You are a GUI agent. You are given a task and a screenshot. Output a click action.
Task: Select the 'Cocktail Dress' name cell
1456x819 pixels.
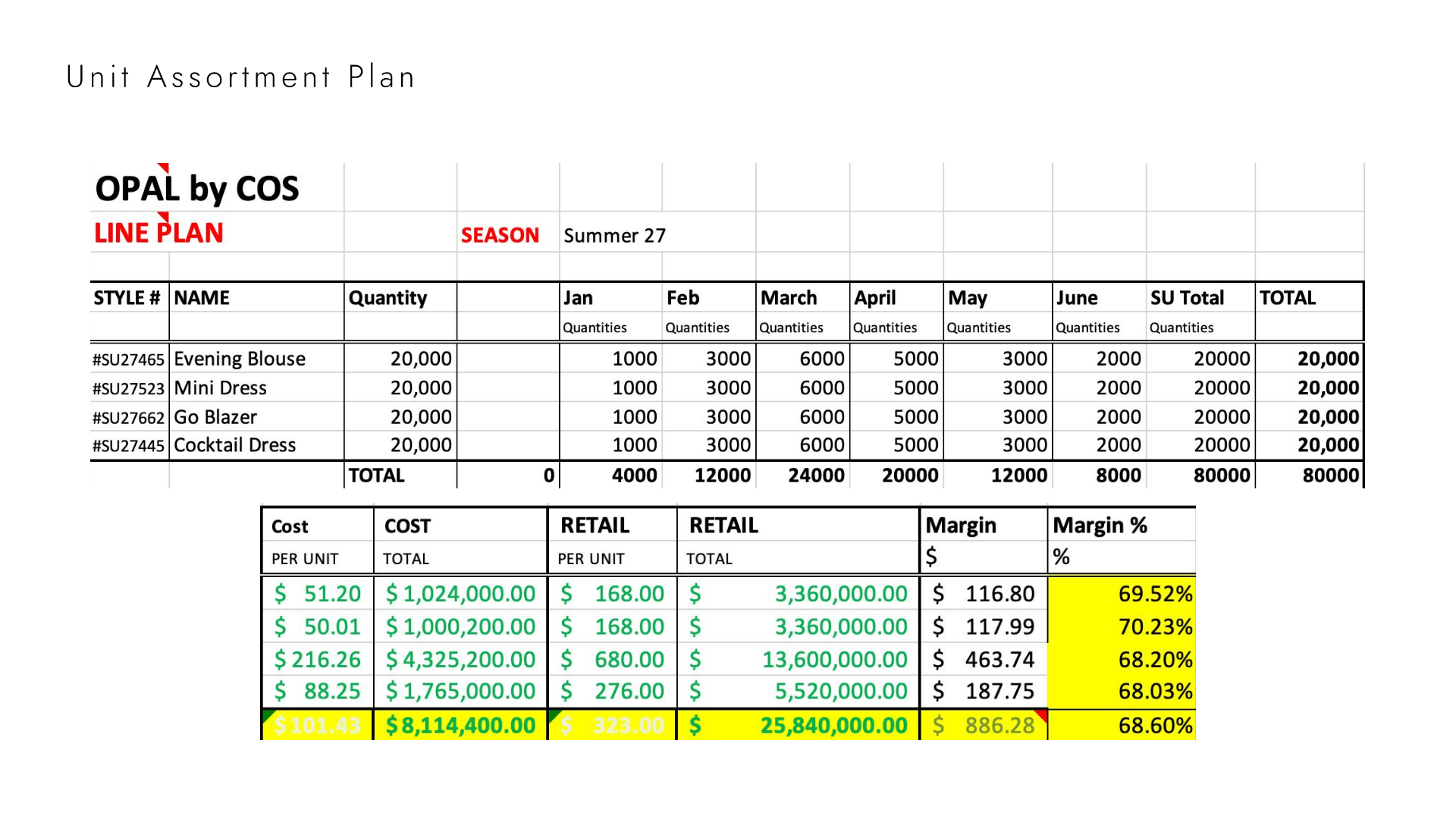[234, 445]
